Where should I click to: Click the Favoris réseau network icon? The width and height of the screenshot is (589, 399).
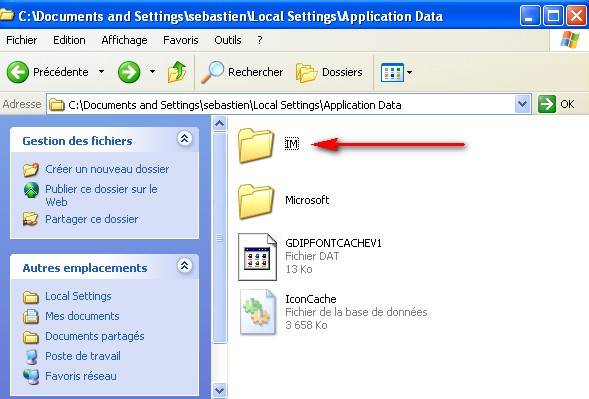pos(31,376)
